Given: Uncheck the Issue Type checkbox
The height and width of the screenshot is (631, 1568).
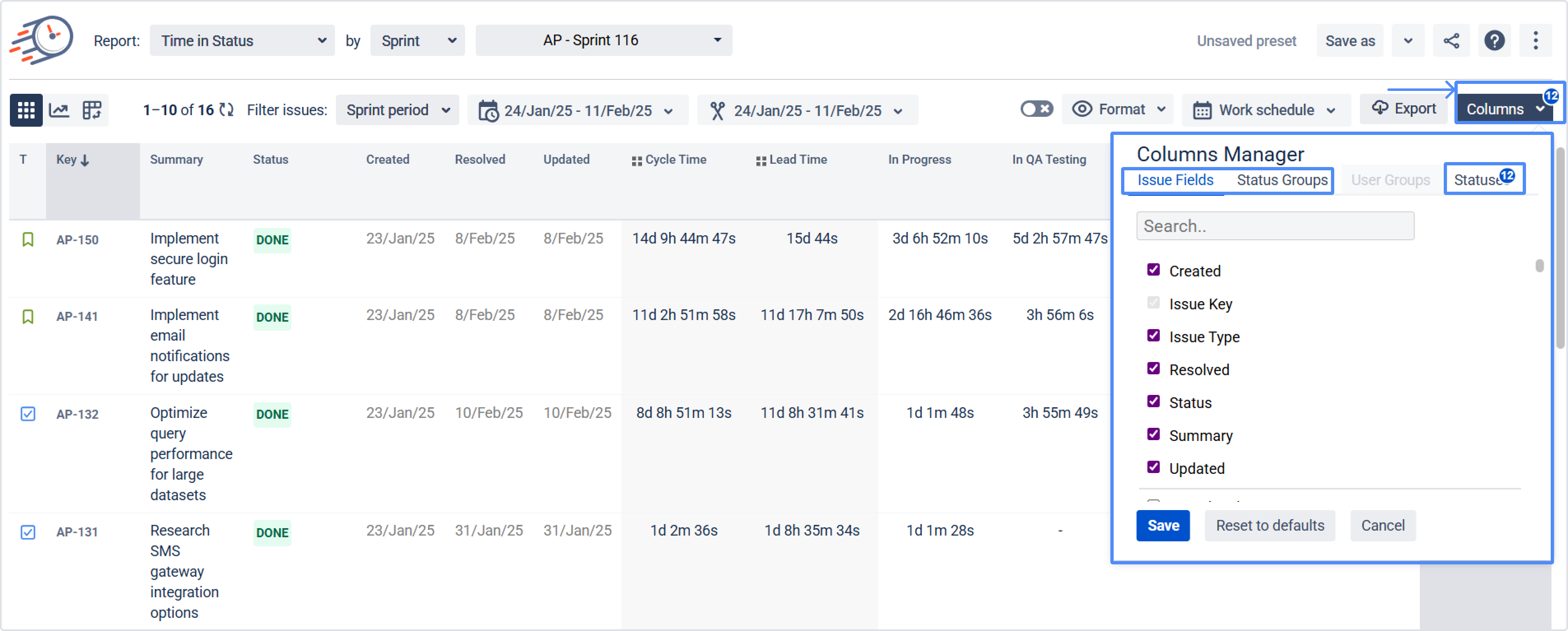Looking at the screenshot, I should point(1153,335).
